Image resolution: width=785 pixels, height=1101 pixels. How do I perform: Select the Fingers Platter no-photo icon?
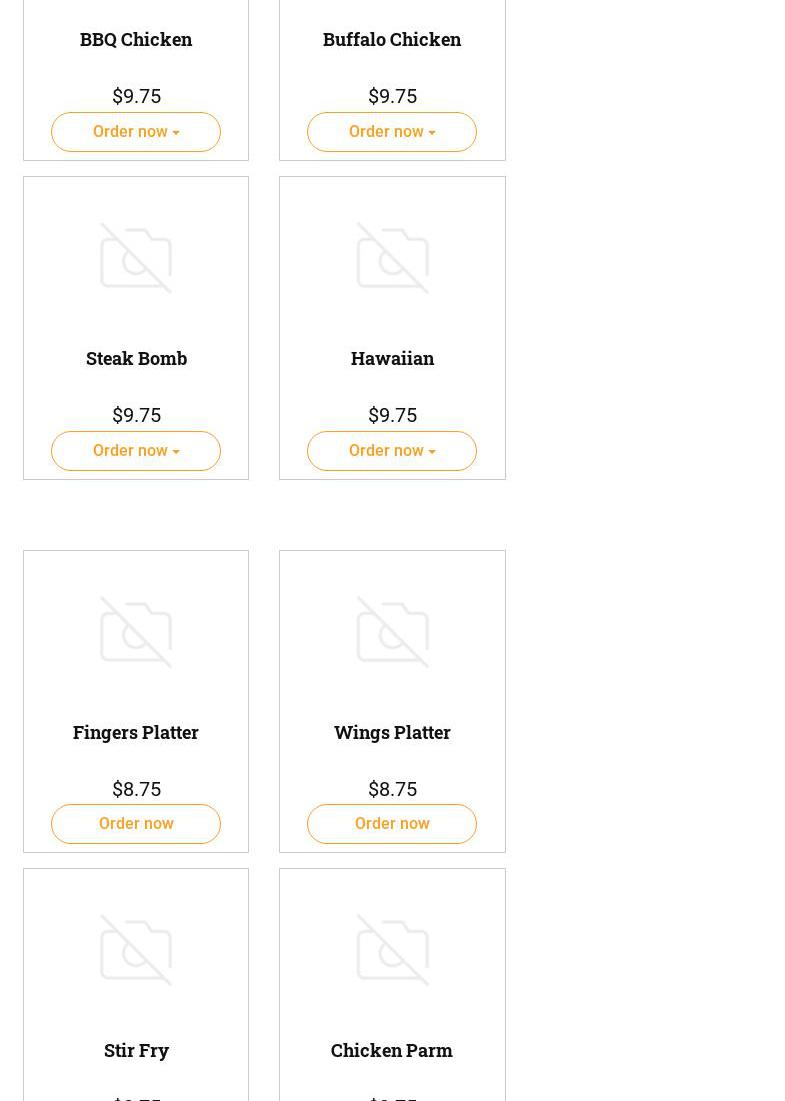pos(136,632)
